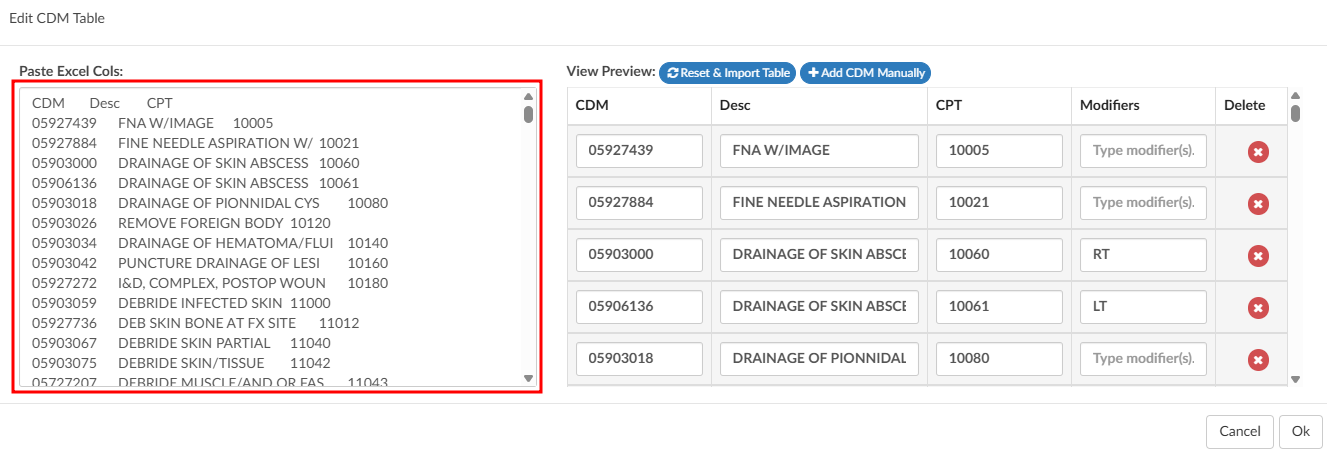
Task: Click pasted line PUNCTURE DRAINAGE OF LESI
Action: [210, 263]
